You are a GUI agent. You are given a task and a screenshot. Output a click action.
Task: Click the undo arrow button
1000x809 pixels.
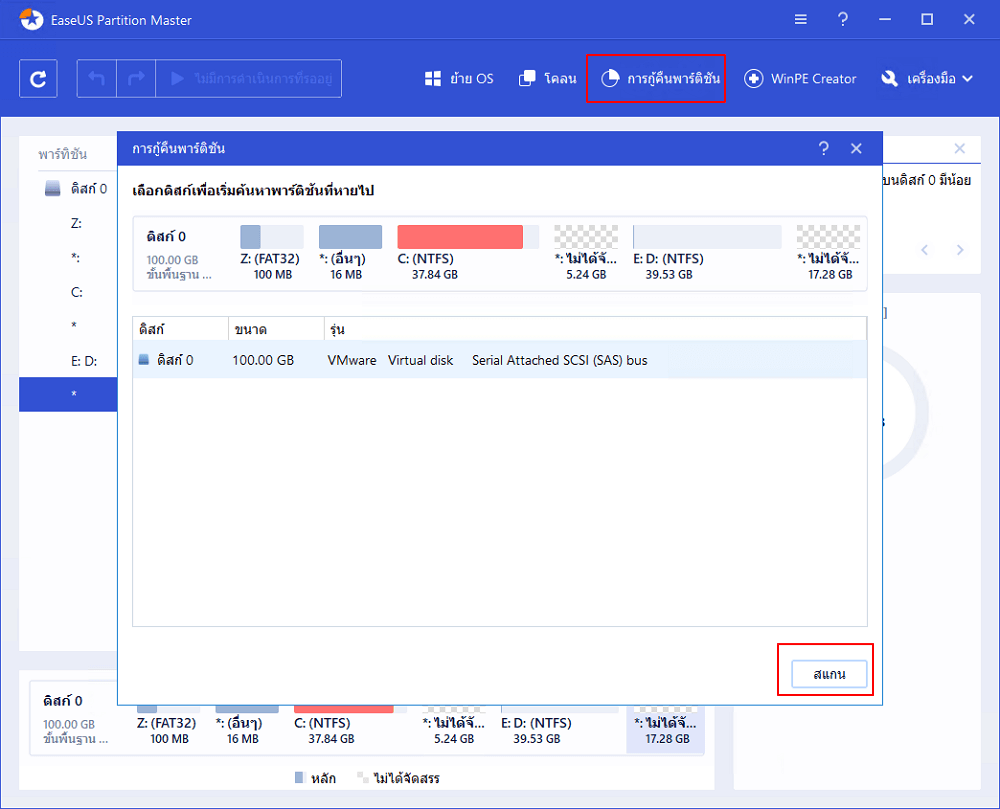click(96, 78)
